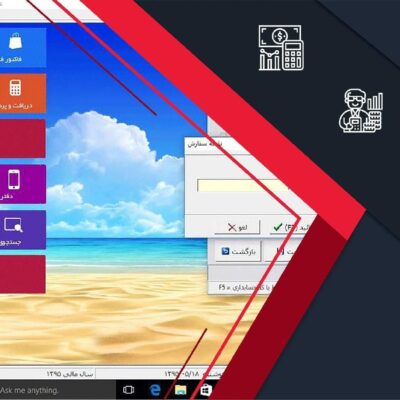Click the yellow input field in dialog

click(242, 186)
